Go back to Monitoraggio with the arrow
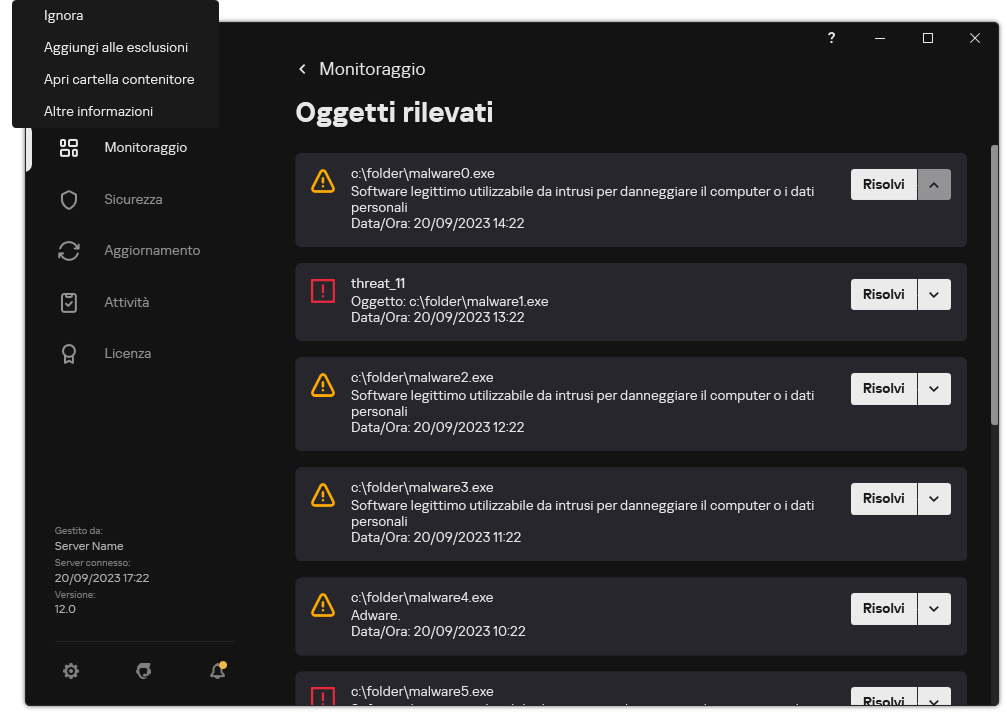The image size is (1007, 714). pyautogui.click(x=302, y=69)
